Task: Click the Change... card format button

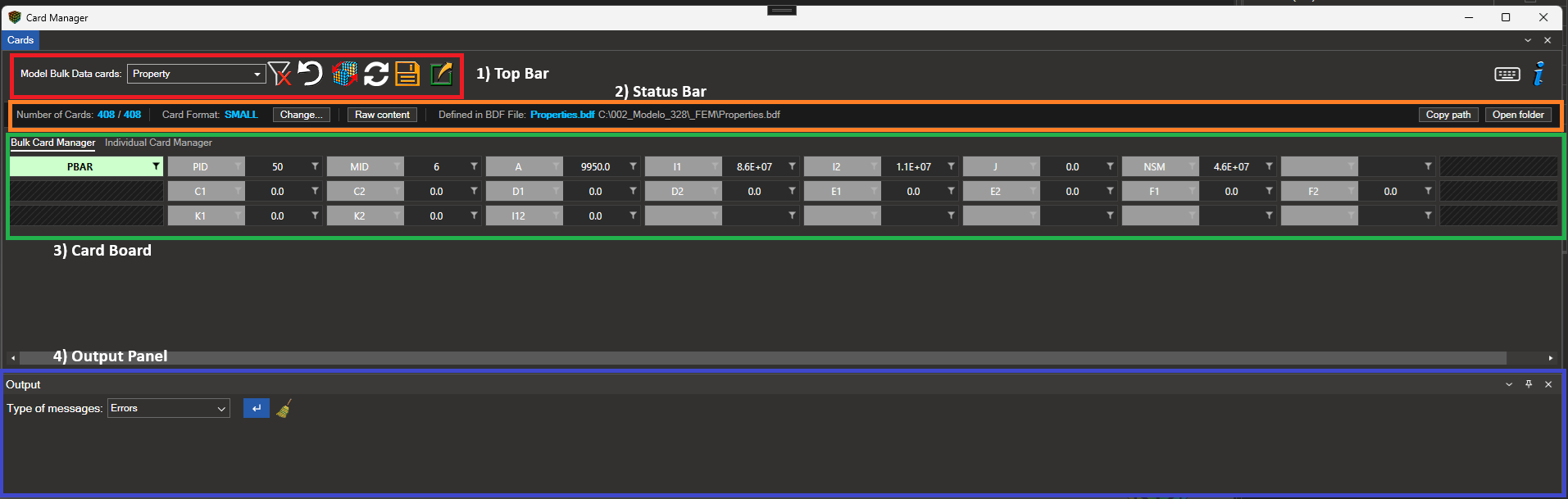Action: (302, 115)
